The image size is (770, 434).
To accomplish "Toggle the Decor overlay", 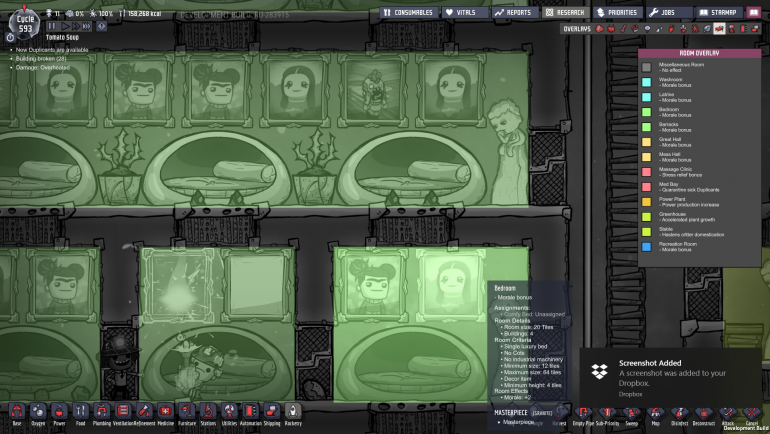I will tap(683, 29).
